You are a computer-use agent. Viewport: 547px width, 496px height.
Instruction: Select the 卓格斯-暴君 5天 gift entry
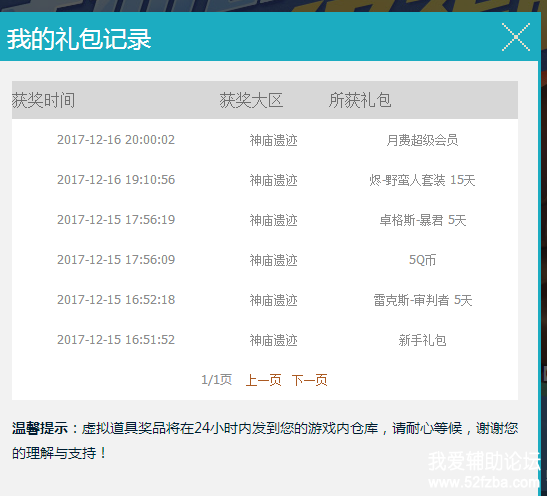(422, 220)
